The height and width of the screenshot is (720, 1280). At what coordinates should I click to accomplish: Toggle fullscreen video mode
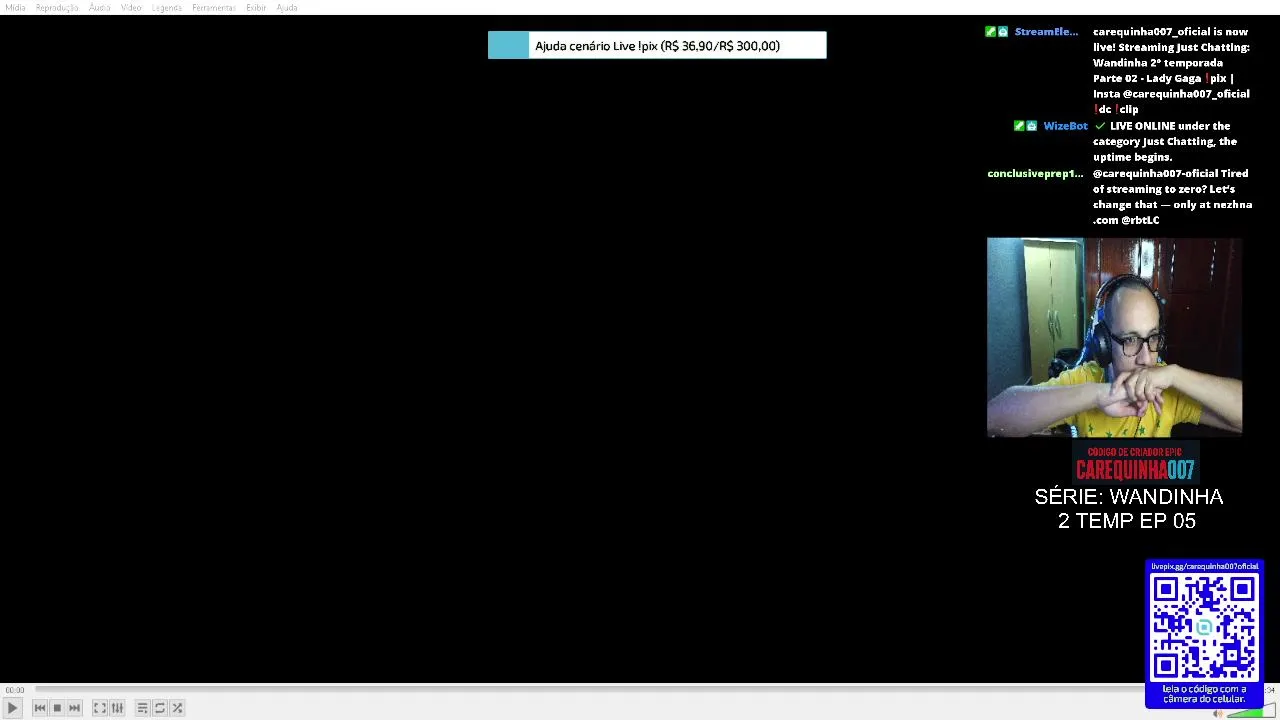pos(100,708)
